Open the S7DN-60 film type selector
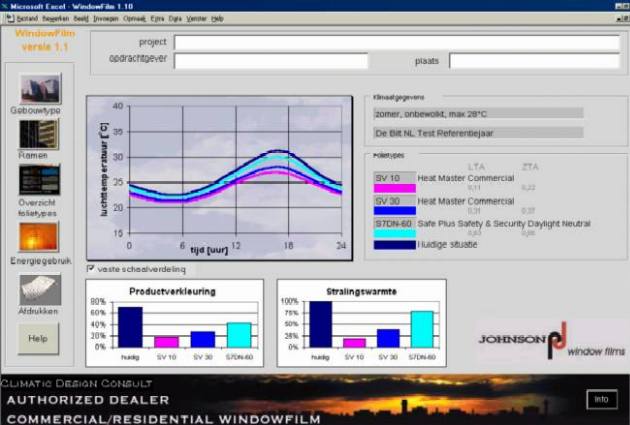630x425 pixels. coord(394,224)
